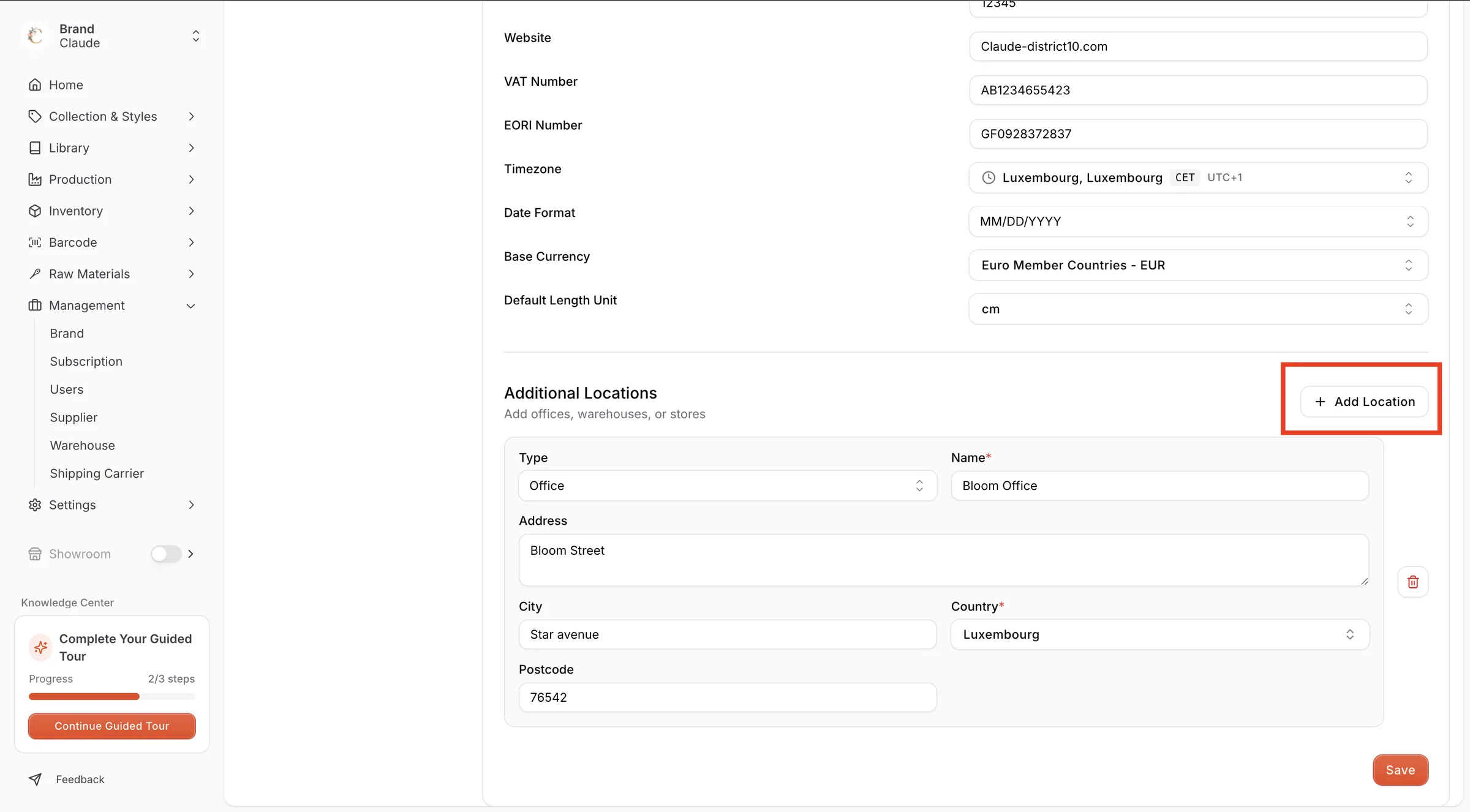This screenshot has height=812, width=1470.
Task: Open the location Type dropdown showing Office
Action: pos(728,486)
